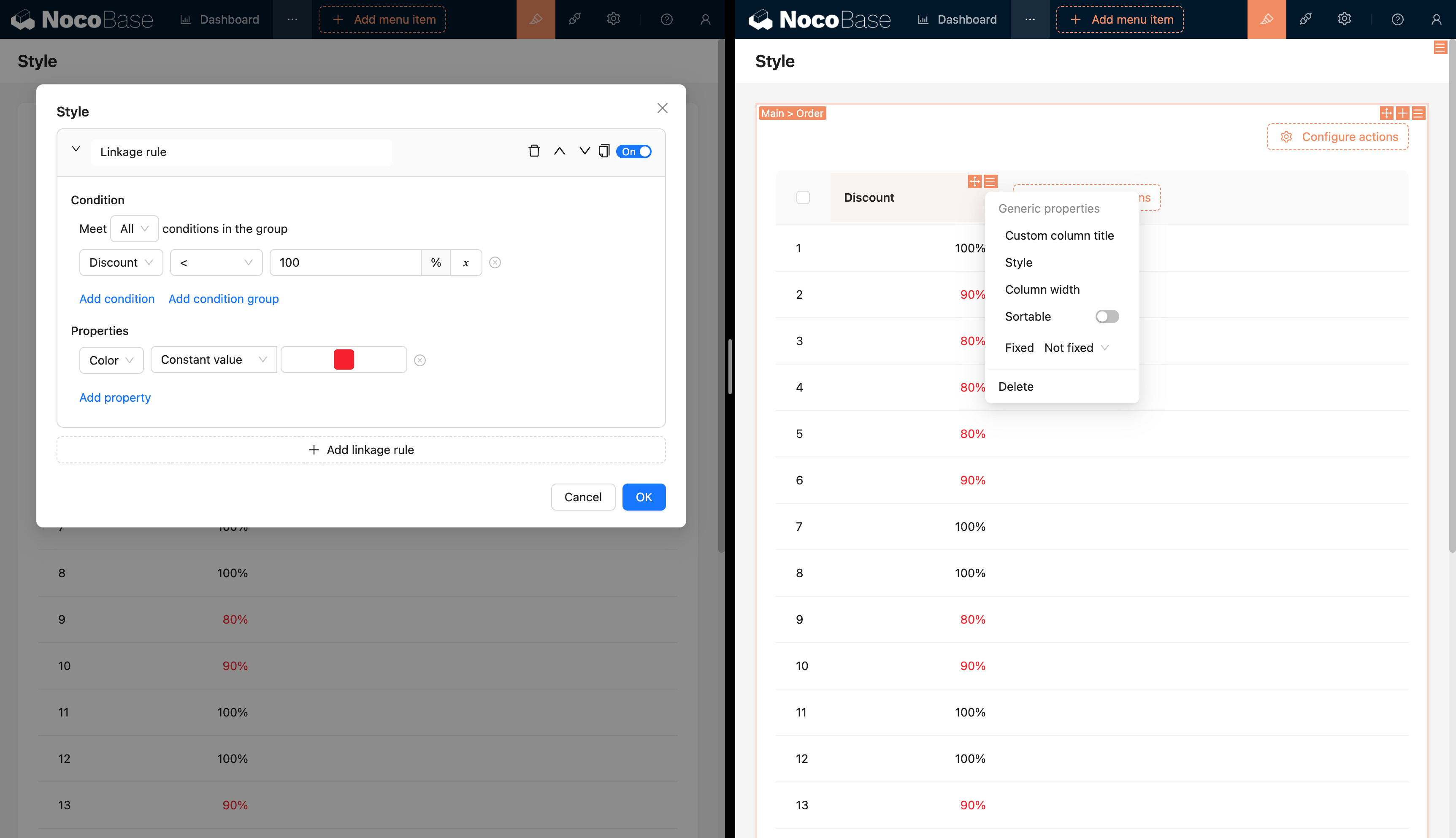Open the Constant value dropdown
The width and height of the screenshot is (1456, 838).
(213, 360)
